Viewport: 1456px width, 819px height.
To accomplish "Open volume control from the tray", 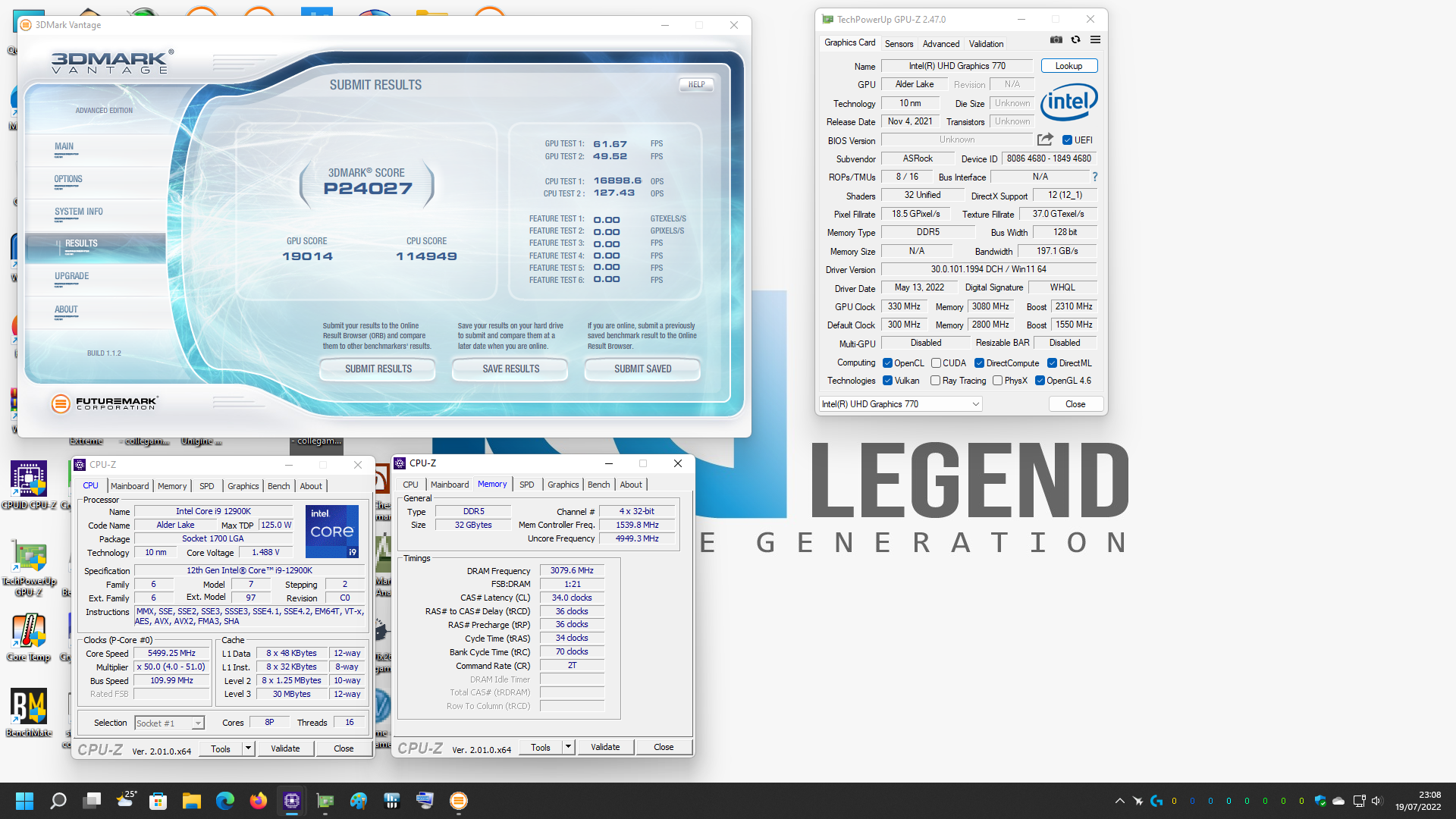I will click(1377, 801).
